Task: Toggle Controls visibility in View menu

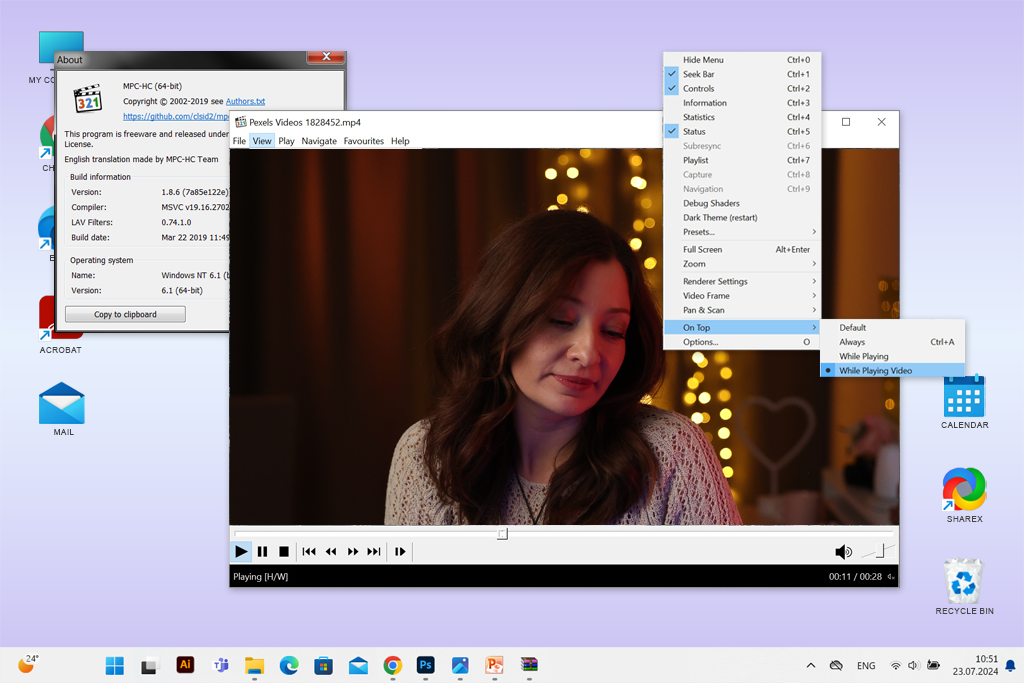Action: point(742,88)
